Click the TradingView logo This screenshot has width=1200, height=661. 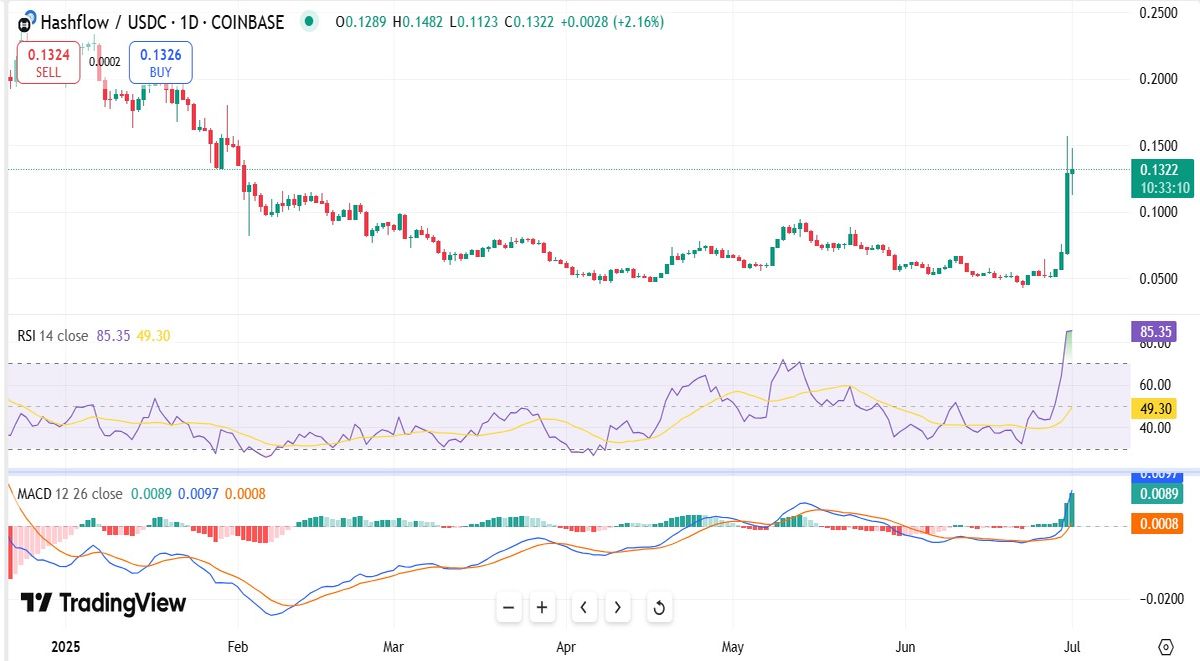tap(103, 603)
